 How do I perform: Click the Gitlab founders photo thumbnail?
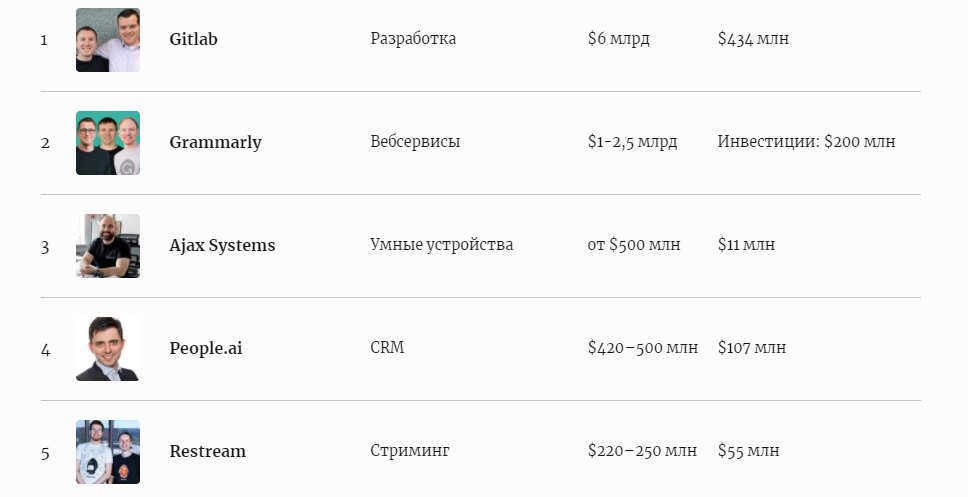[x=108, y=40]
